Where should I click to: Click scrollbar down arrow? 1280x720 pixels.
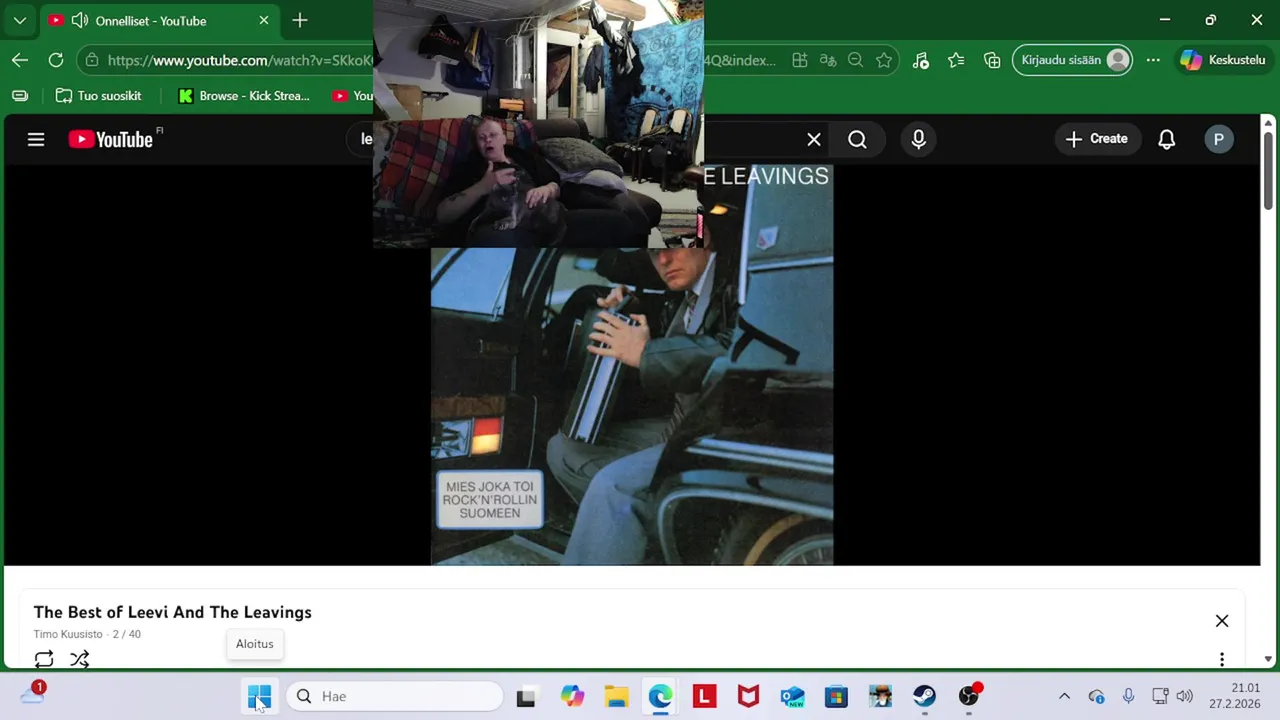point(1268,659)
